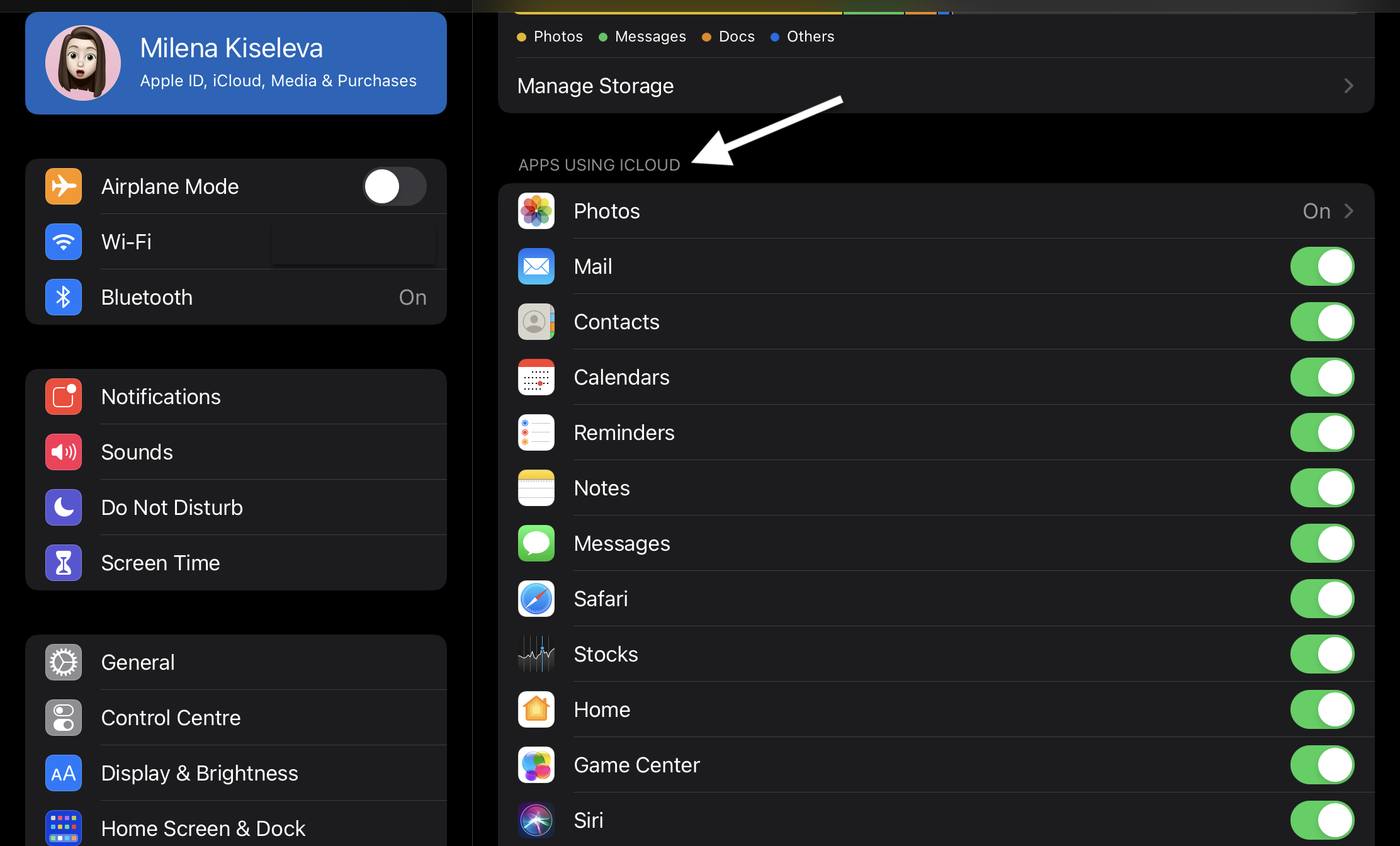Tap the yellow Photos legend dot
1400x846 pixels.
click(x=521, y=37)
